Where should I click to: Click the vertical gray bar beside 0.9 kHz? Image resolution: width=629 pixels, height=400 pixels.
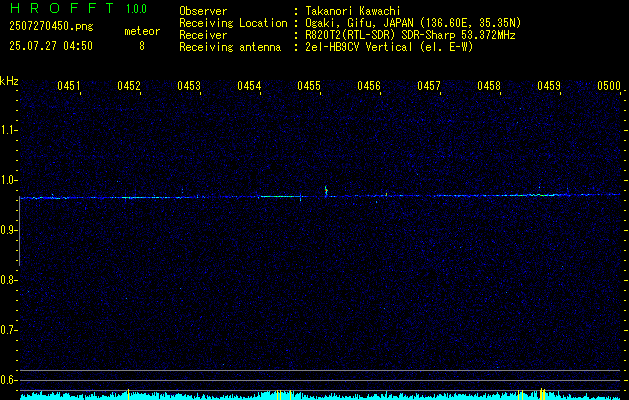(19, 231)
